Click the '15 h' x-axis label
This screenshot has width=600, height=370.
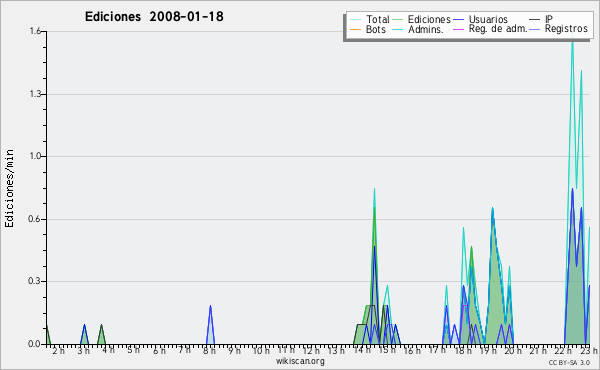pos(387,350)
